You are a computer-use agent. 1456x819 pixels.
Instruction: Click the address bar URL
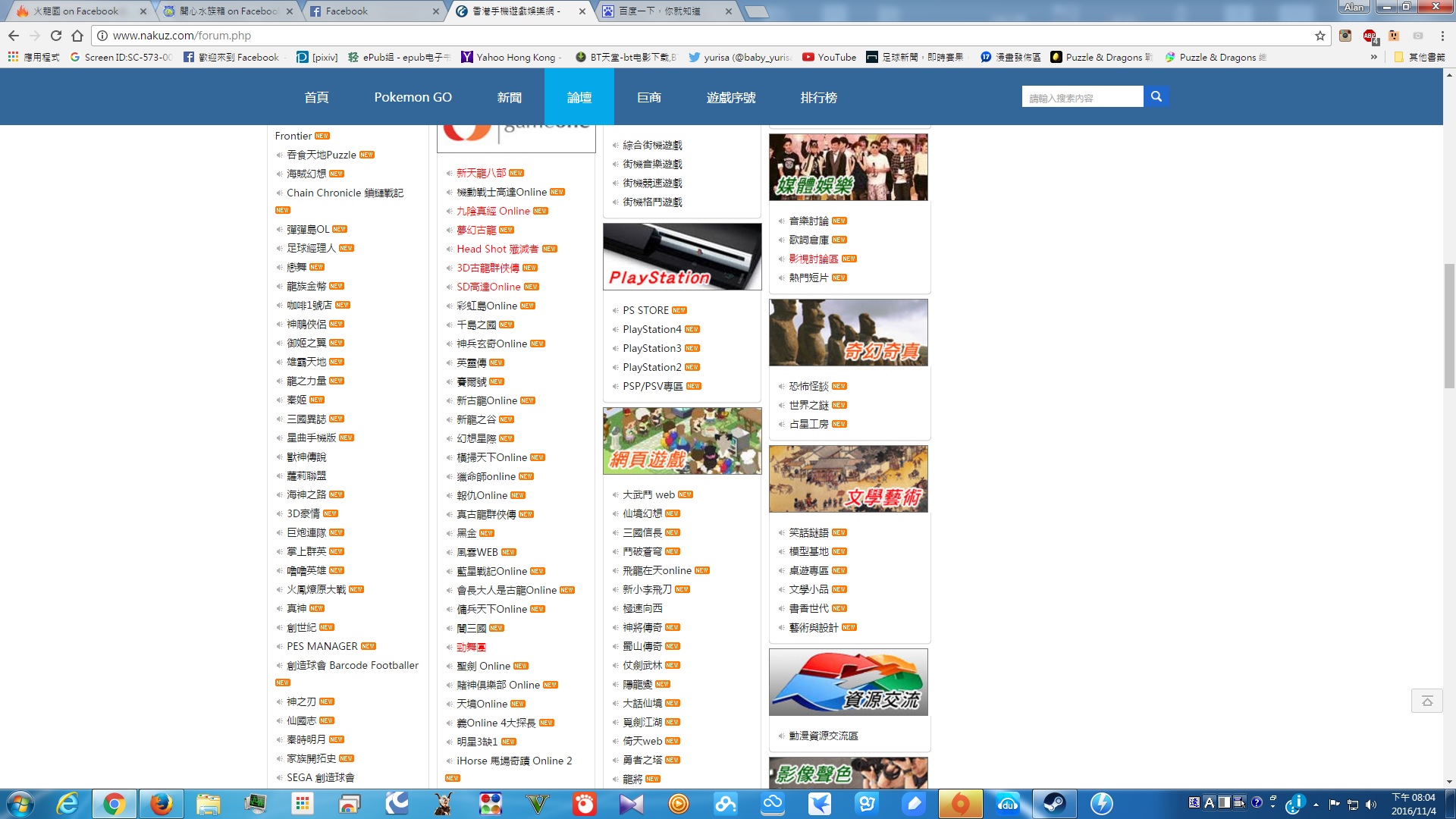(182, 36)
